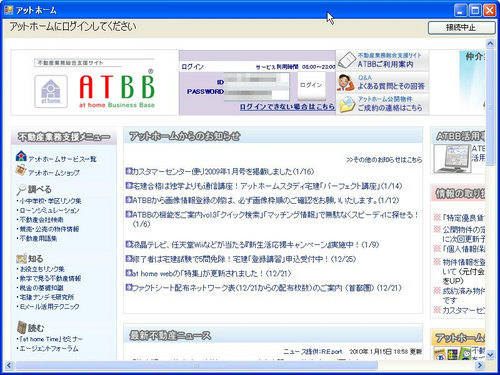Open 不動産会社検索 link

[41, 220]
